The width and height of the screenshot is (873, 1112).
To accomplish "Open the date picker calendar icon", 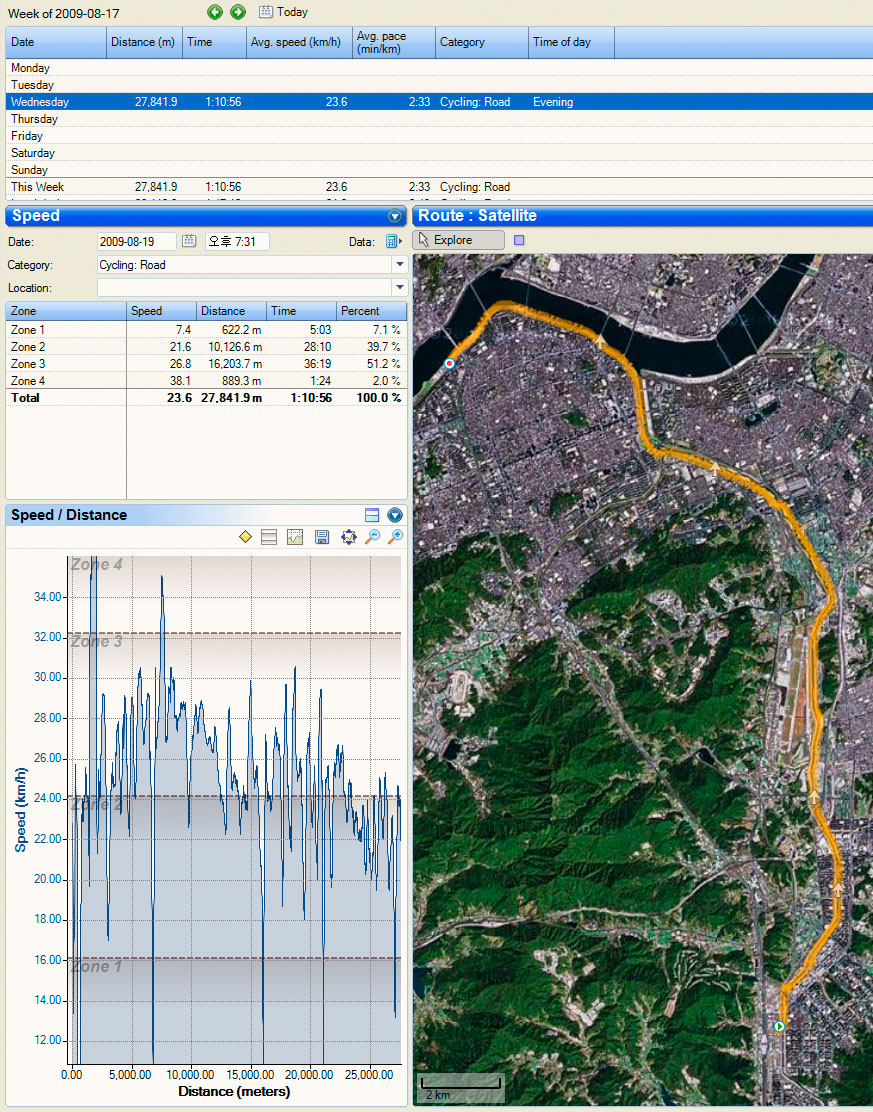I will tap(188, 241).
